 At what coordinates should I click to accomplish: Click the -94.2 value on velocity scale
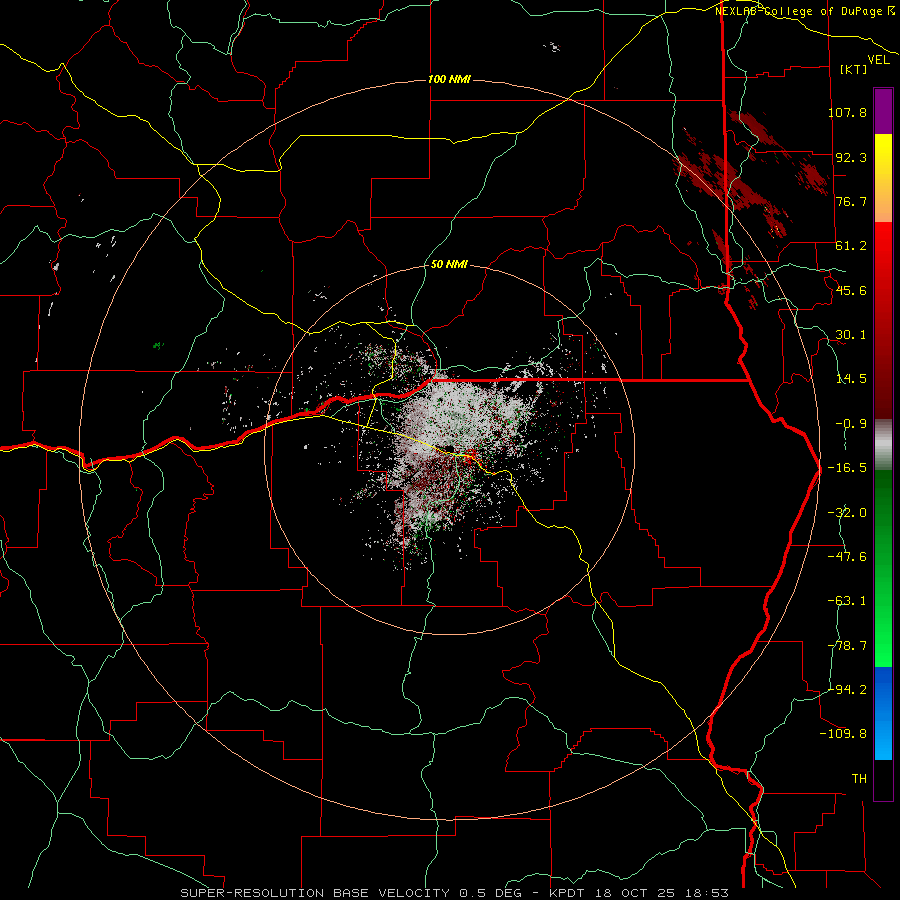click(847, 689)
